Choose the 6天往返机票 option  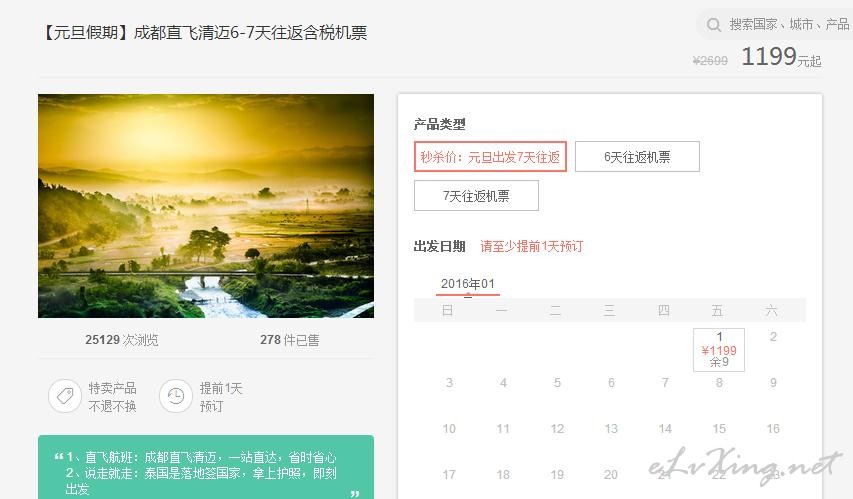click(637, 157)
